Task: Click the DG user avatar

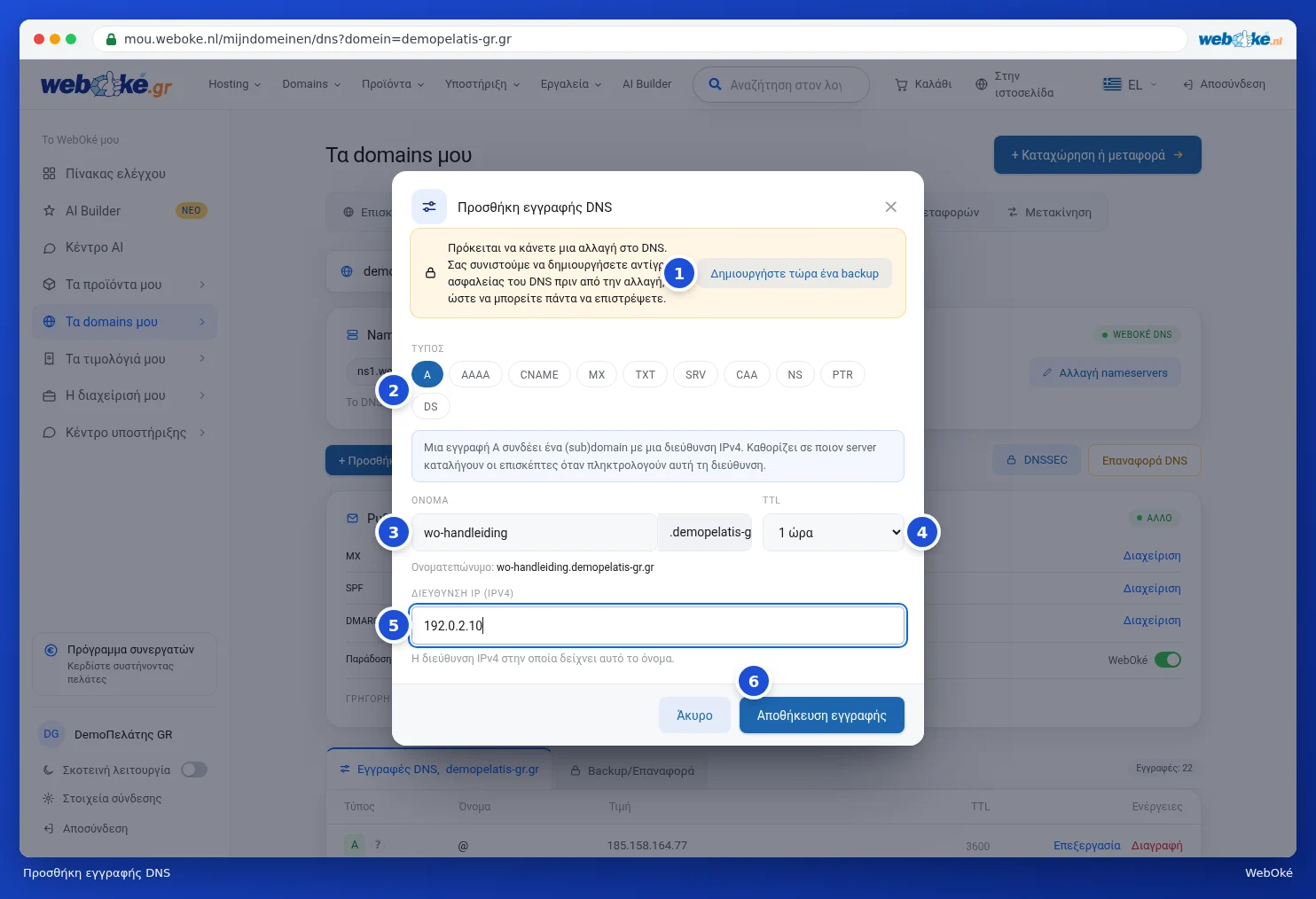Action: 51,734
